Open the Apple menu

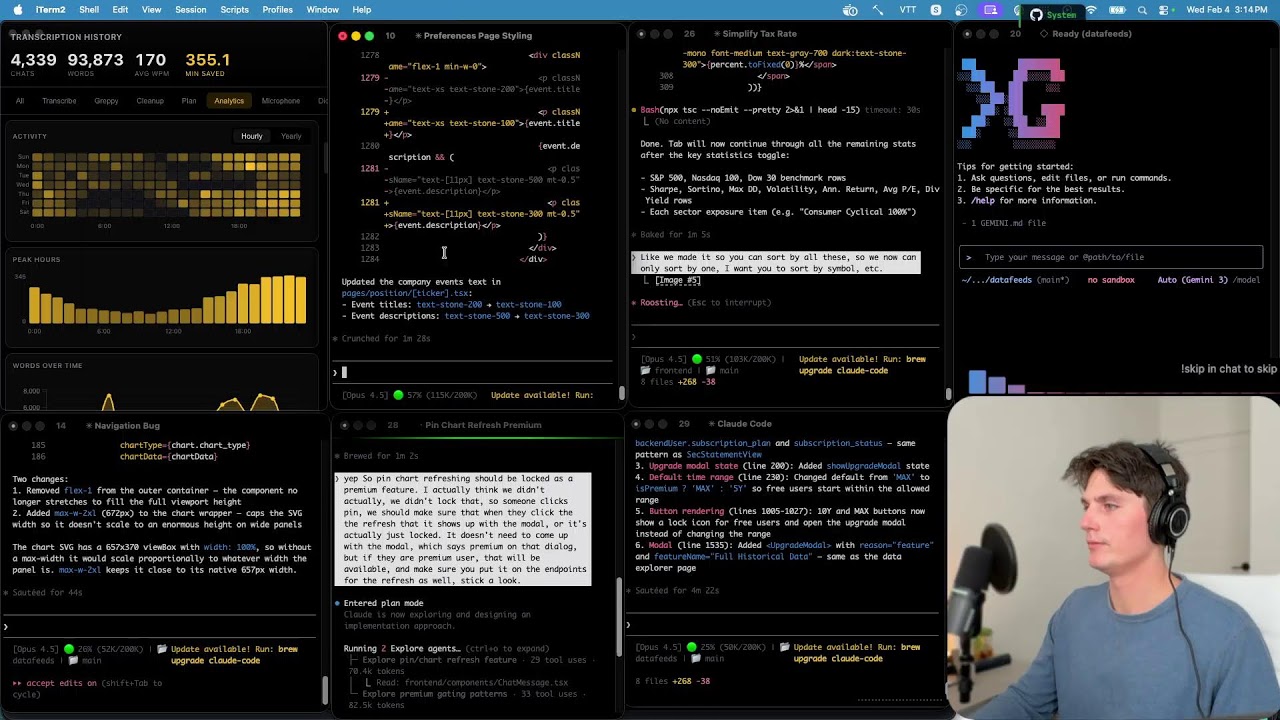[17, 10]
